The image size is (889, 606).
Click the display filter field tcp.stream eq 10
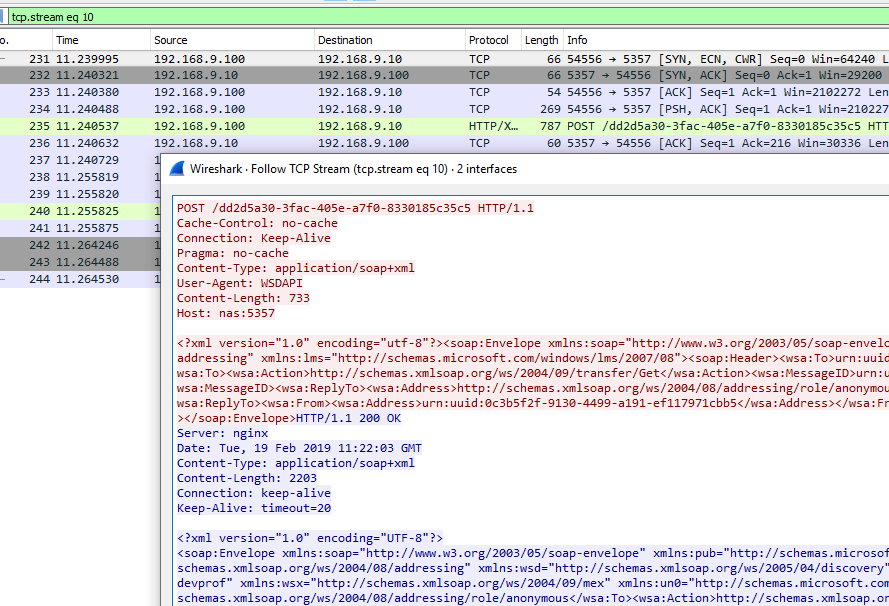pyautogui.click(x=448, y=17)
